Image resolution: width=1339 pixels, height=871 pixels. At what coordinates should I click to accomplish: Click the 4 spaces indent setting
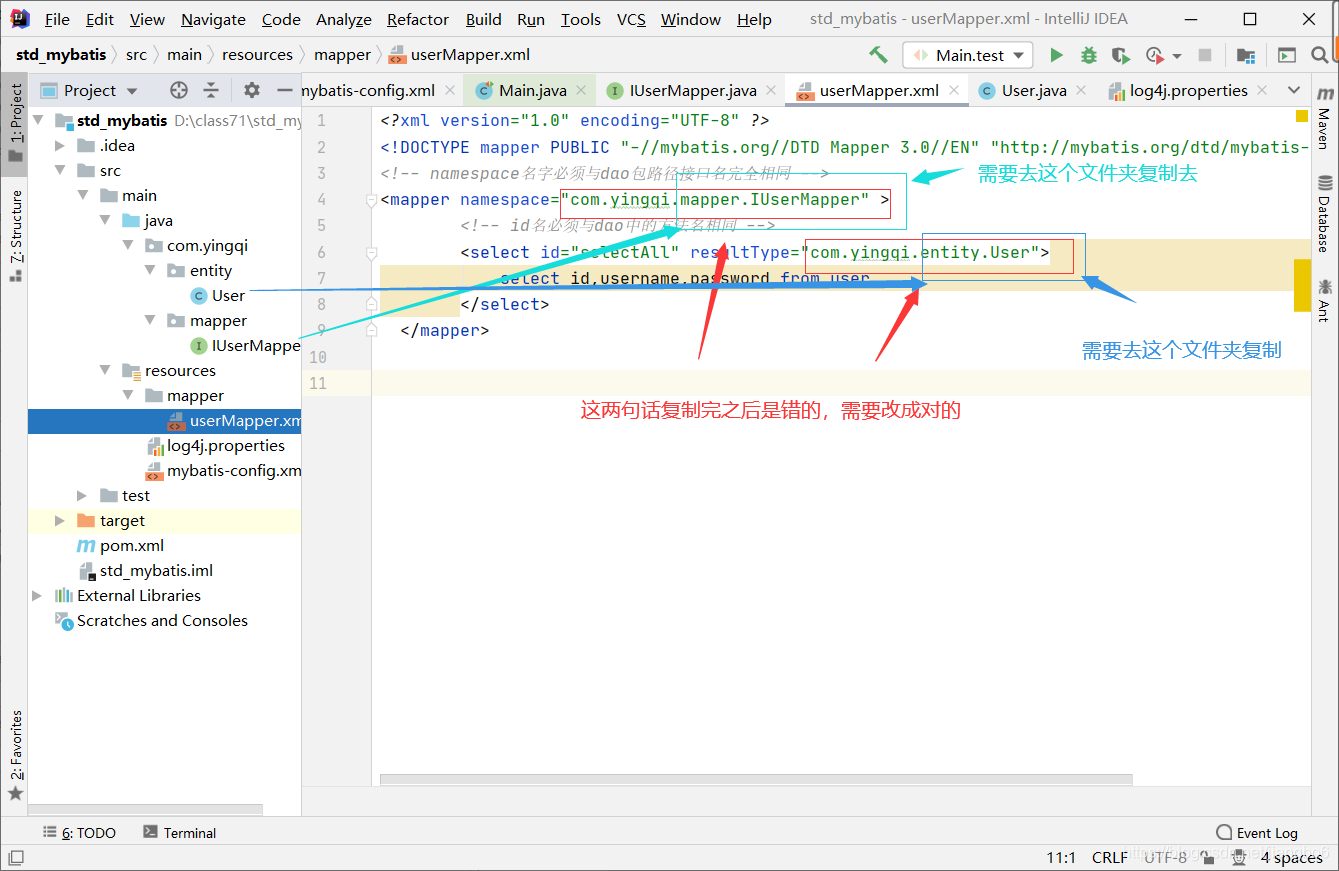click(x=1291, y=857)
